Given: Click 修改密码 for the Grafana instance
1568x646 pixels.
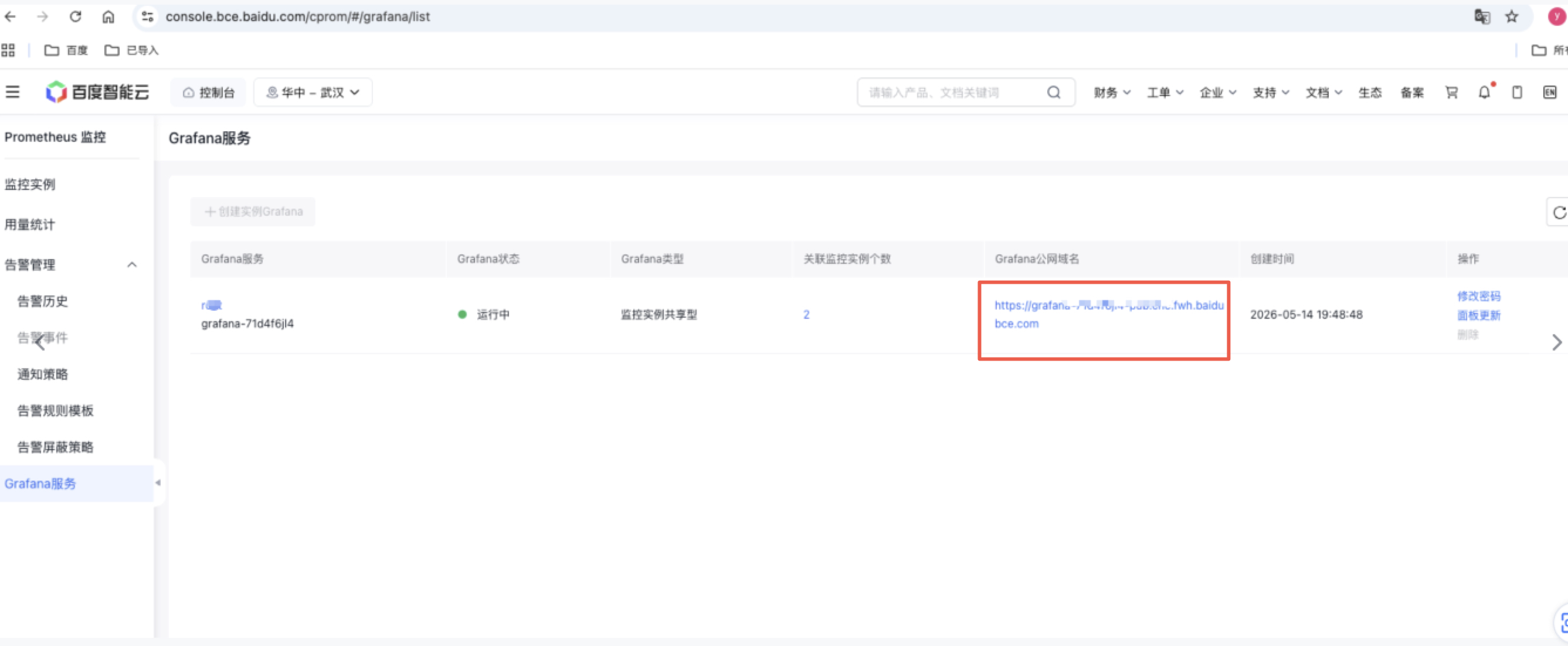Looking at the screenshot, I should pyautogui.click(x=1478, y=296).
